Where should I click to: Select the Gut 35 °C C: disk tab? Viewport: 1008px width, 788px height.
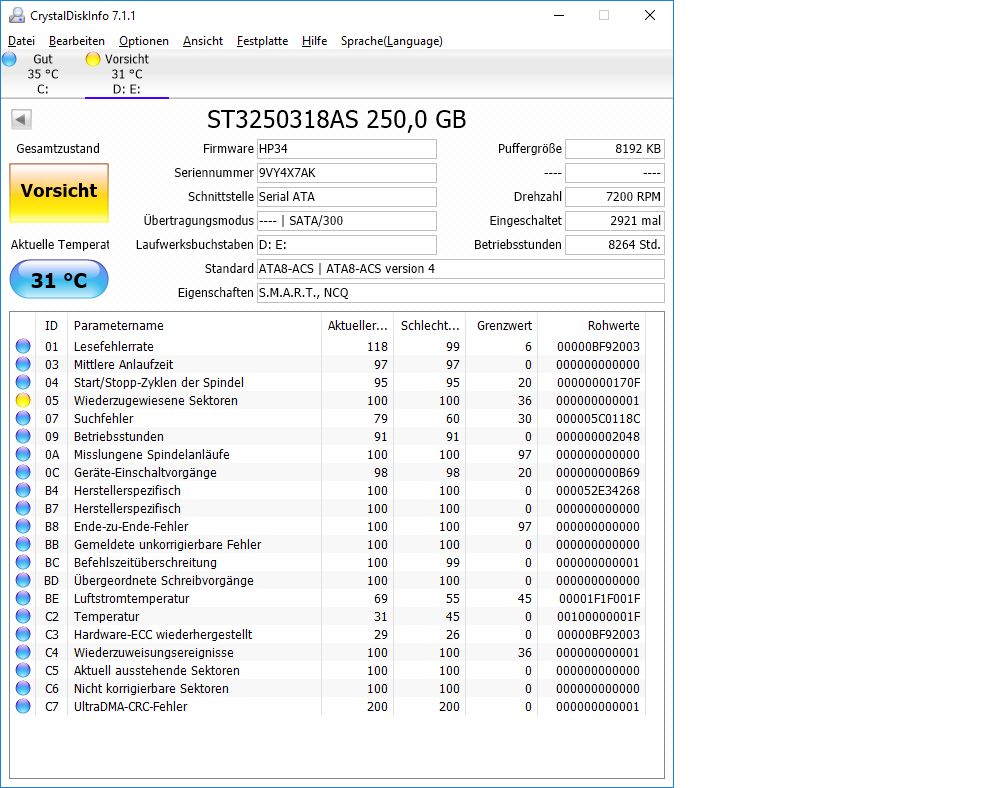point(42,74)
